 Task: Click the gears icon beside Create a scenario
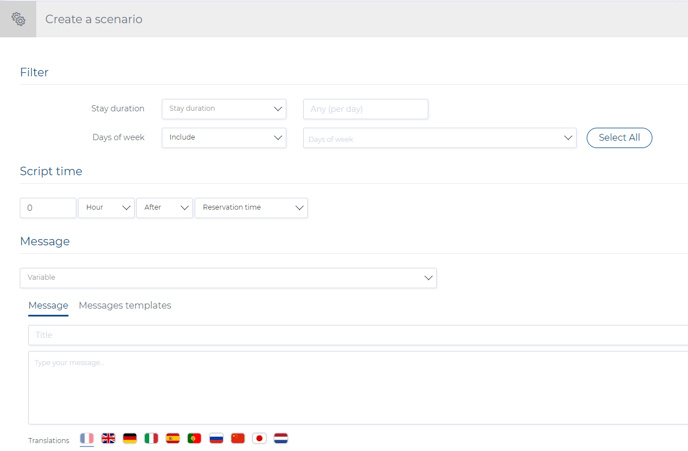[18, 19]
